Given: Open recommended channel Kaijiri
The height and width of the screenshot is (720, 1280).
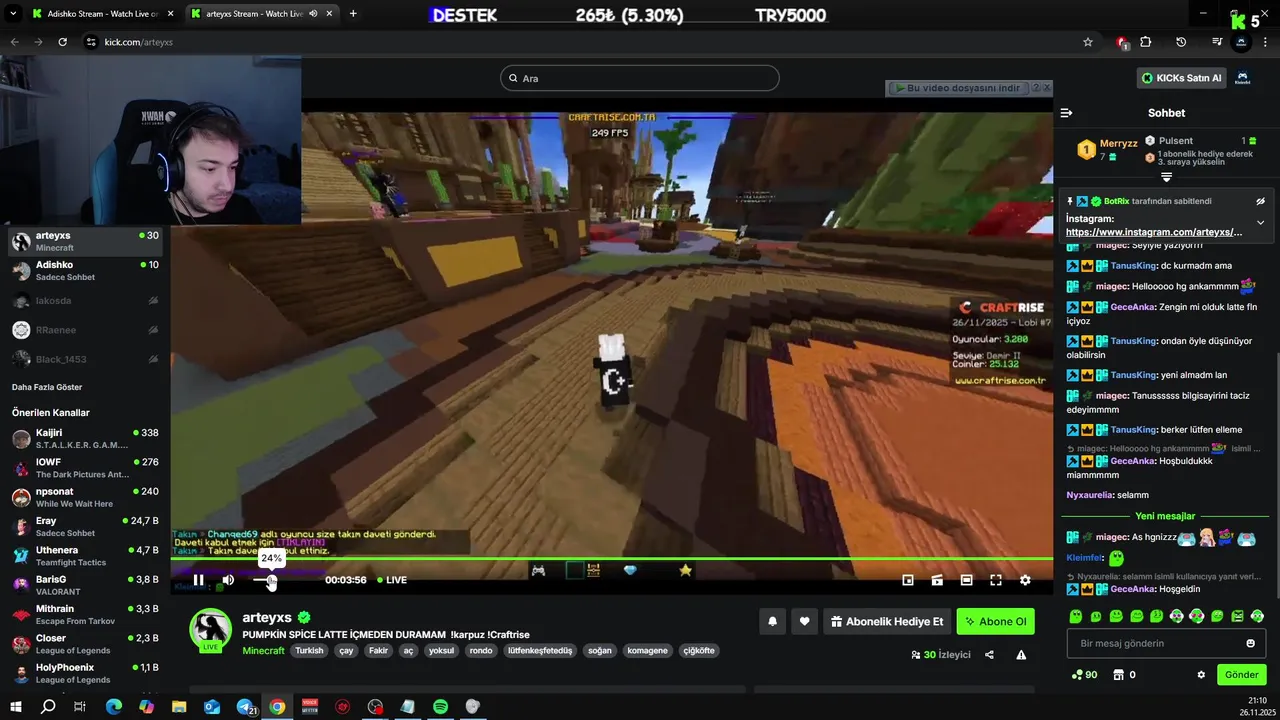Looking at the screenshot, I should pos(85,438).
